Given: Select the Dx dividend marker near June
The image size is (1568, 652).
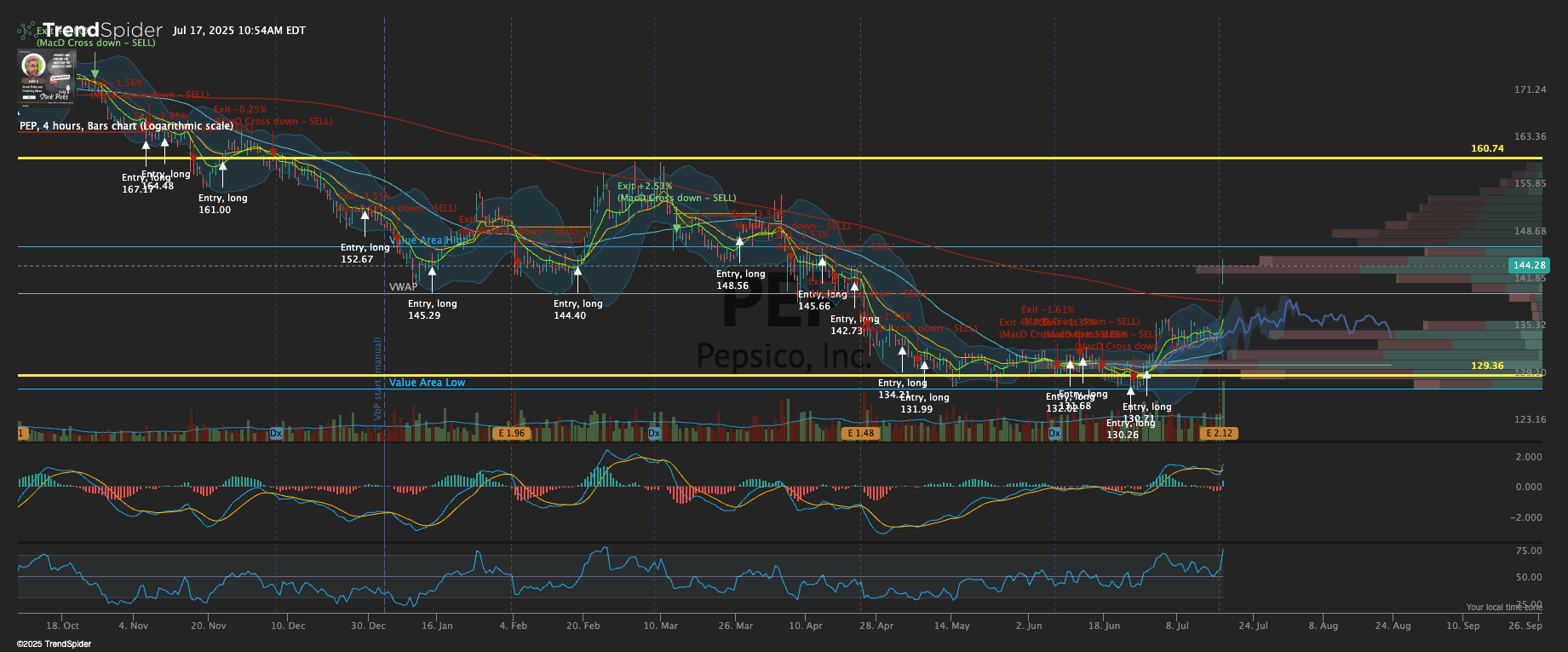Looking at the screenshot, I should [x=1054, y=433].
